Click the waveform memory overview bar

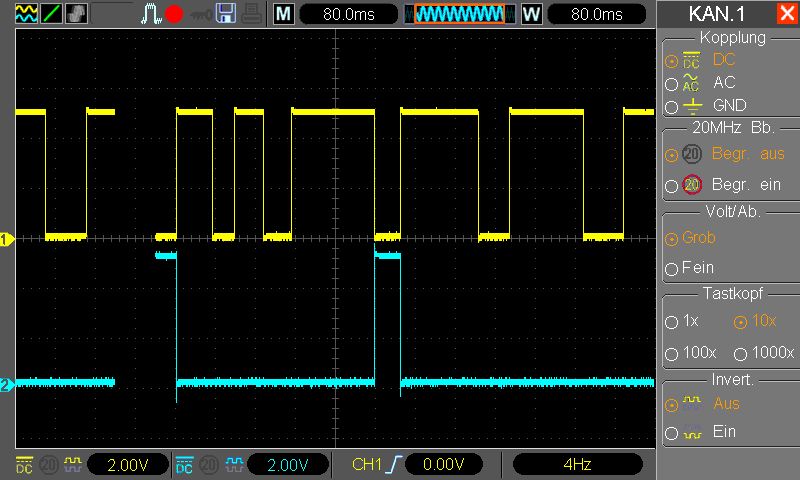point(460,14)
